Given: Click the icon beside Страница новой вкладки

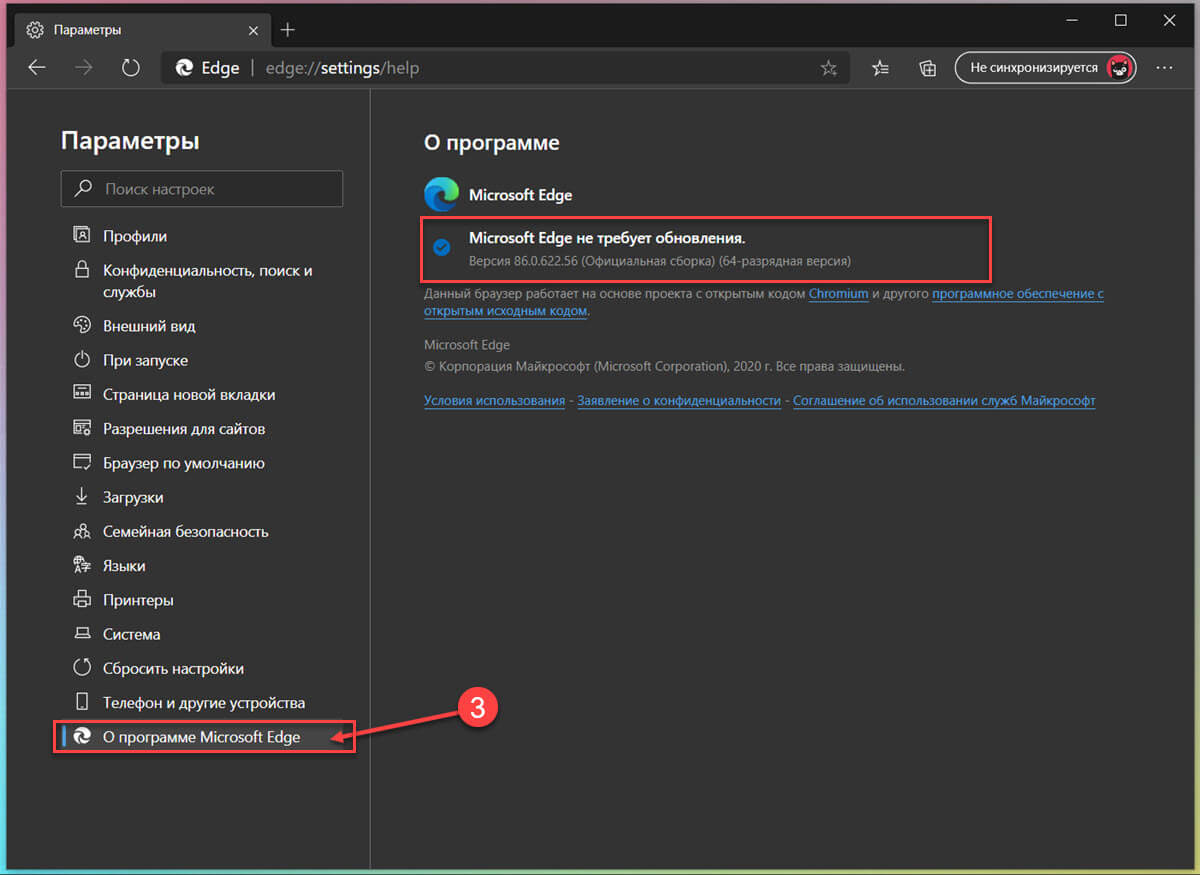Looking at the screenshot, I should pyautogui.click(x=82, y=394).
